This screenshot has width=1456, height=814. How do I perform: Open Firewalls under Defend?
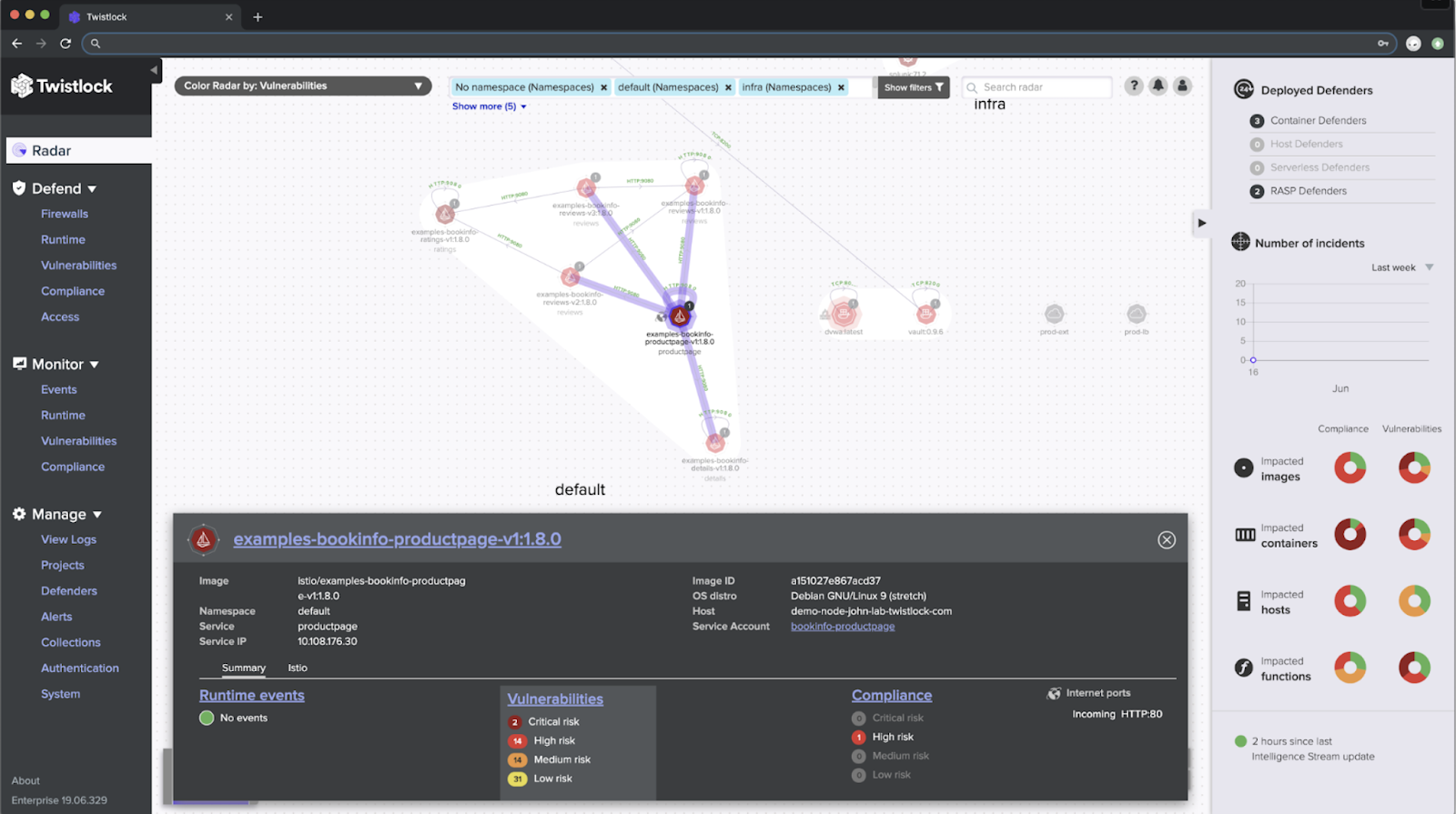(x=65, y=214)
